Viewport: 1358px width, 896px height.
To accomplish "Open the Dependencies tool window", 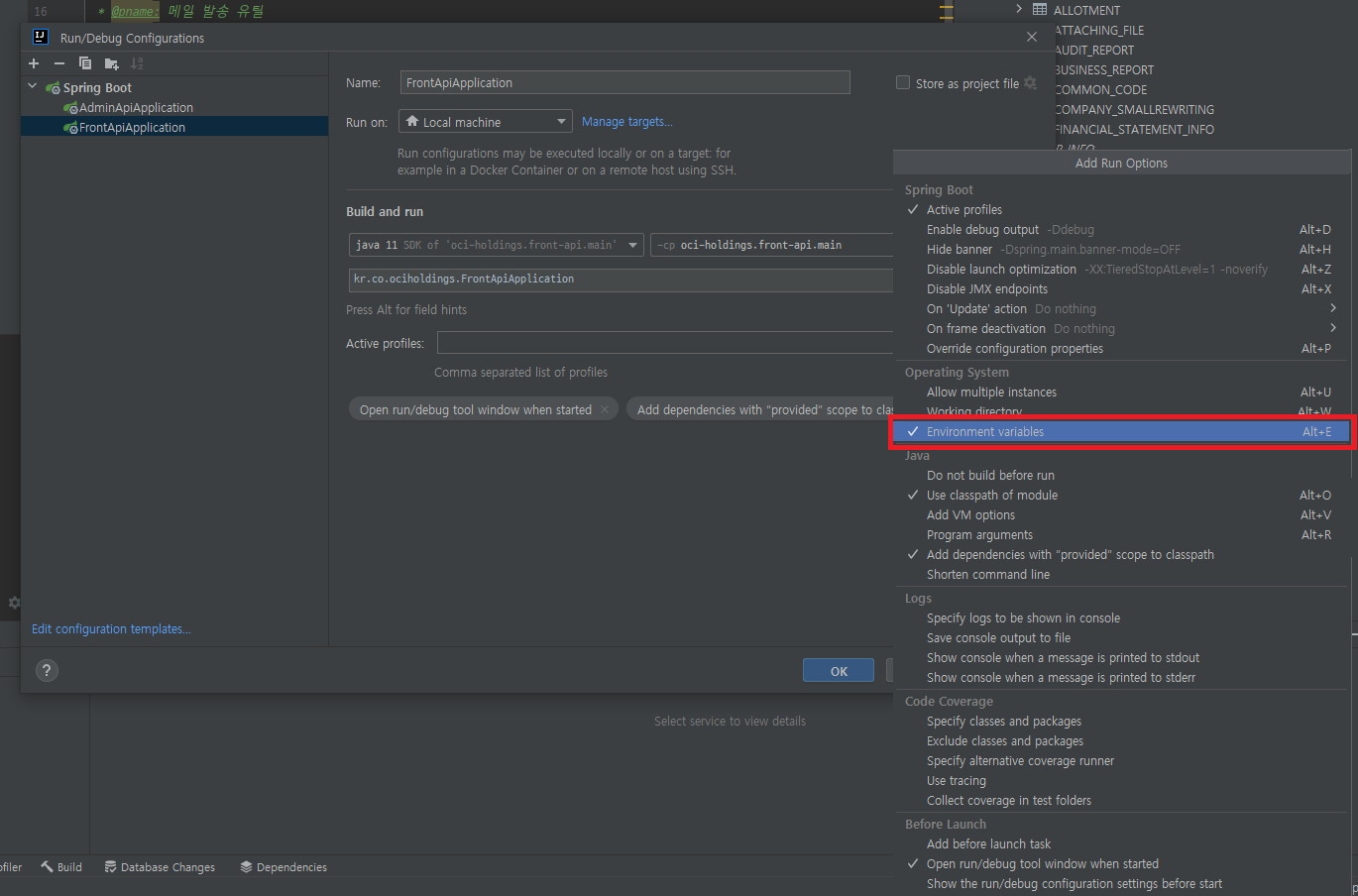I will [x=283, y=867].
